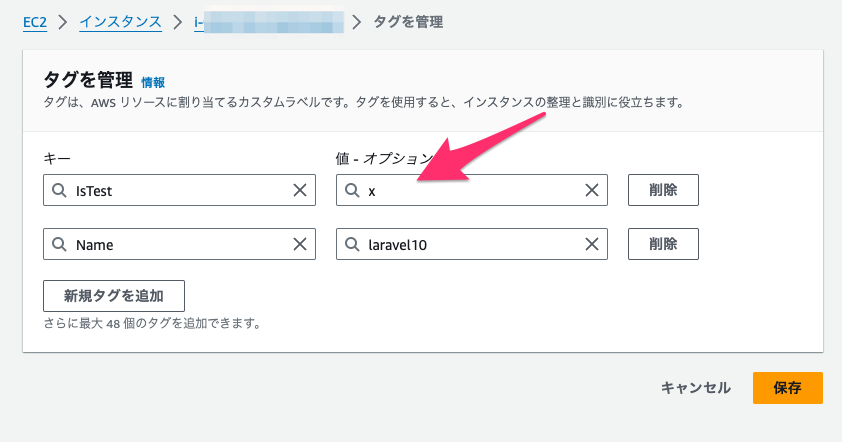The width and height of the screenshot is (842, 442).
Task: Focus the x value input
Action: pos(472,190)
